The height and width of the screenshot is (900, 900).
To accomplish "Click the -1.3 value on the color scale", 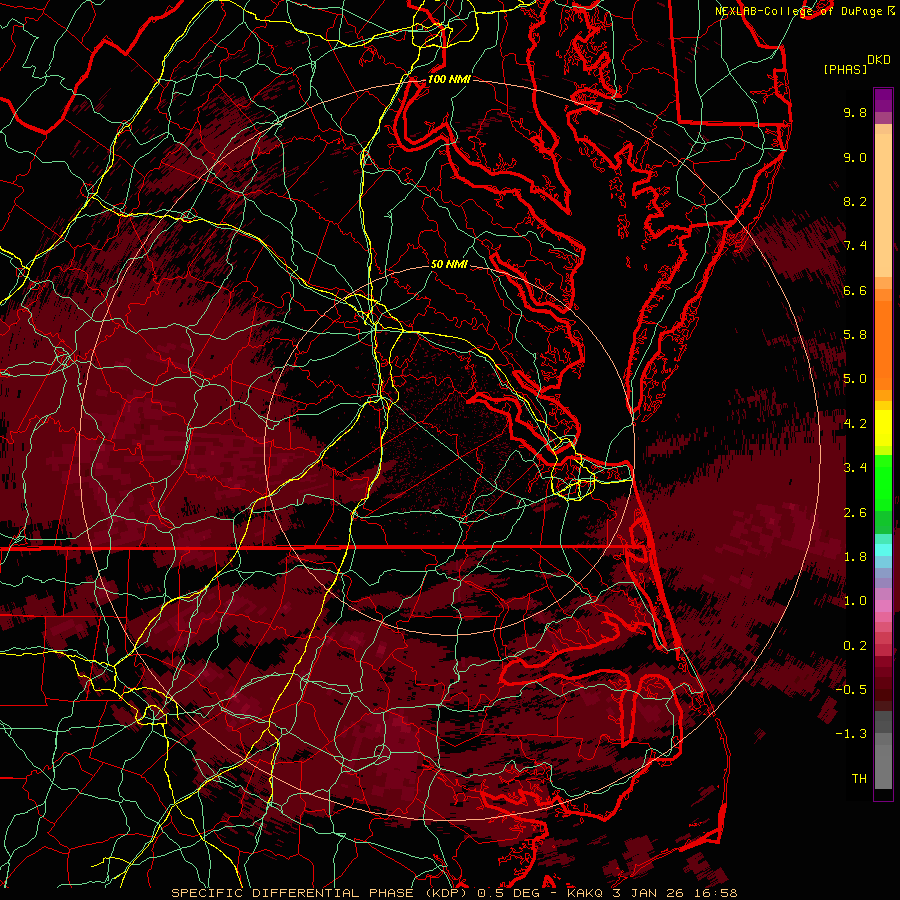I will (851, 734).
